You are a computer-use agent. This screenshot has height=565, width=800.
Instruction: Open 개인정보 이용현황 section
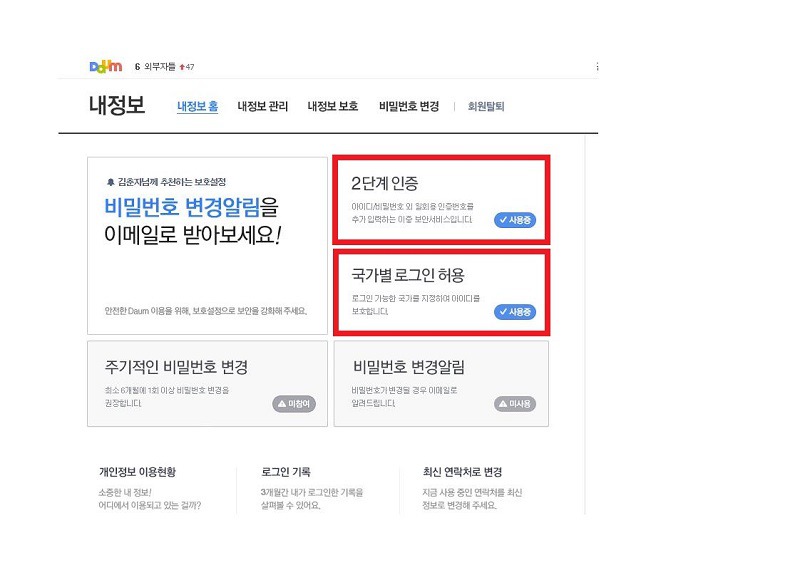[x=137, y=472]
